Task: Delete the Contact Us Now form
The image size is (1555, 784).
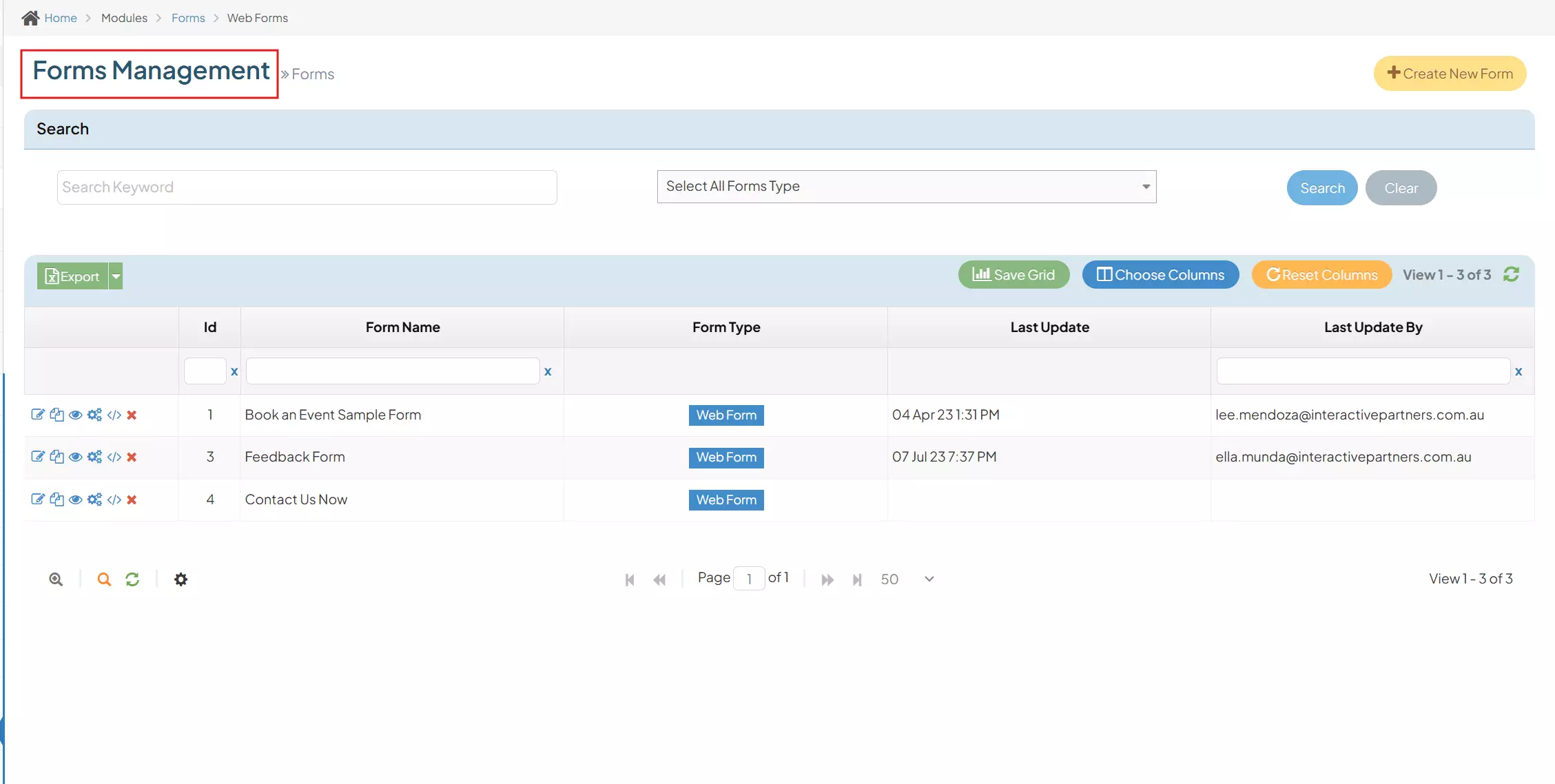Action: coord(132,499)
